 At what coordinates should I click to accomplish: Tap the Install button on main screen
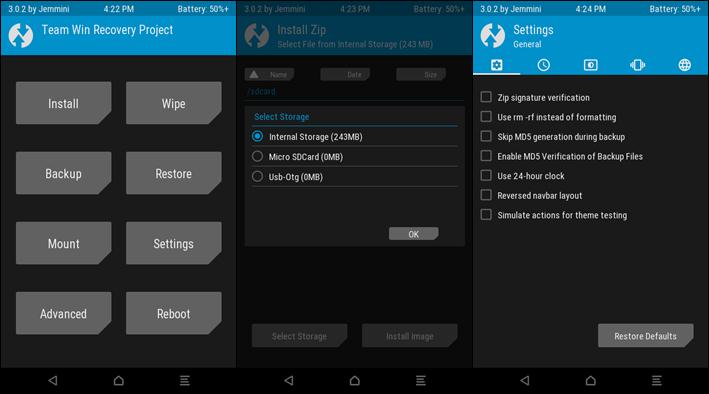click(63, 103)
